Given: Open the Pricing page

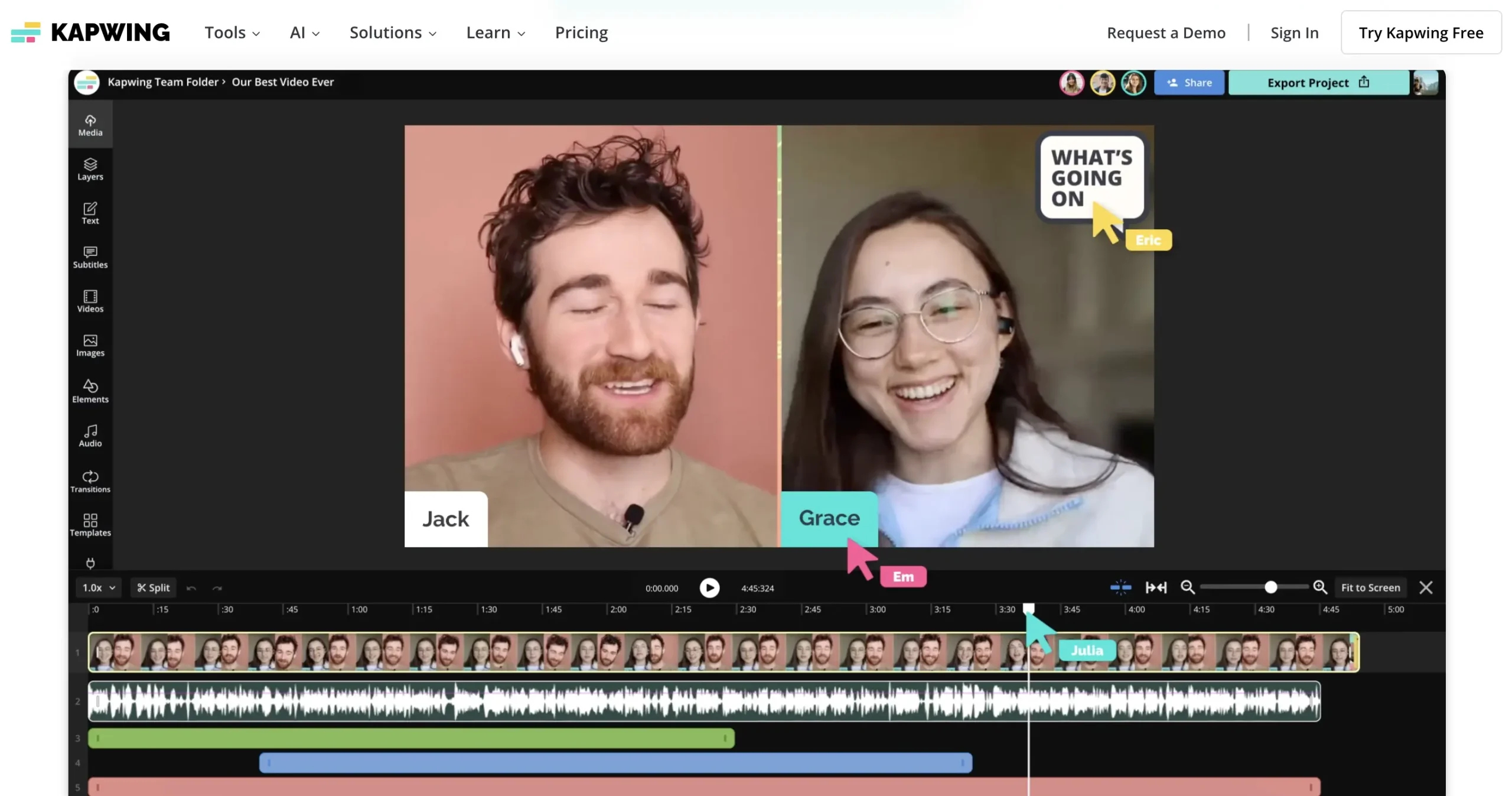Looking at the screenshot, I should (x=581, y=33).
